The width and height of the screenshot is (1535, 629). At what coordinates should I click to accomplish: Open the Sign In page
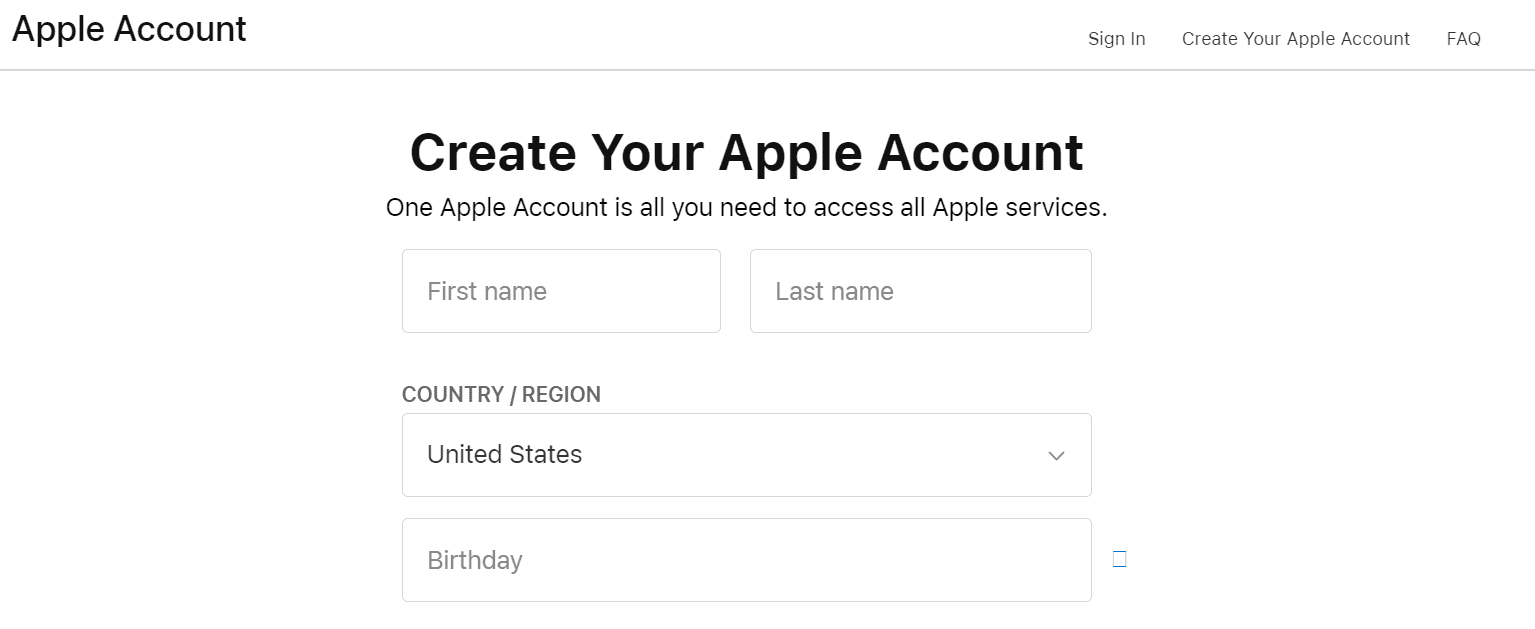tap(1116, 39)
